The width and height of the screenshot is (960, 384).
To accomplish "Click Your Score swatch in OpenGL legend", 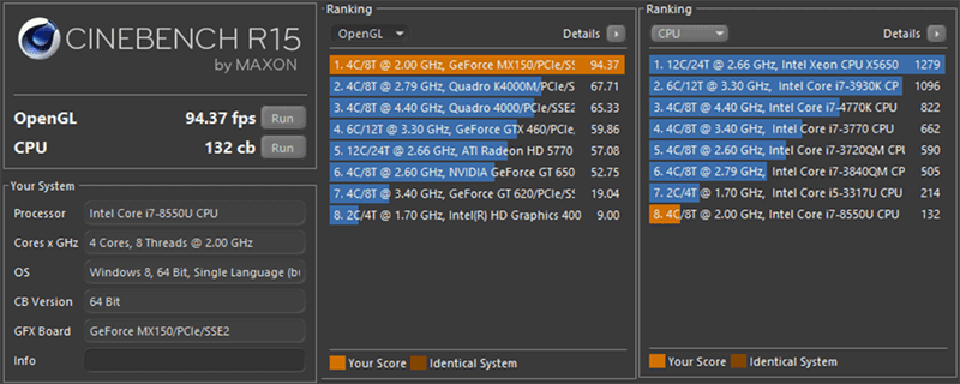I will (337, 363).
